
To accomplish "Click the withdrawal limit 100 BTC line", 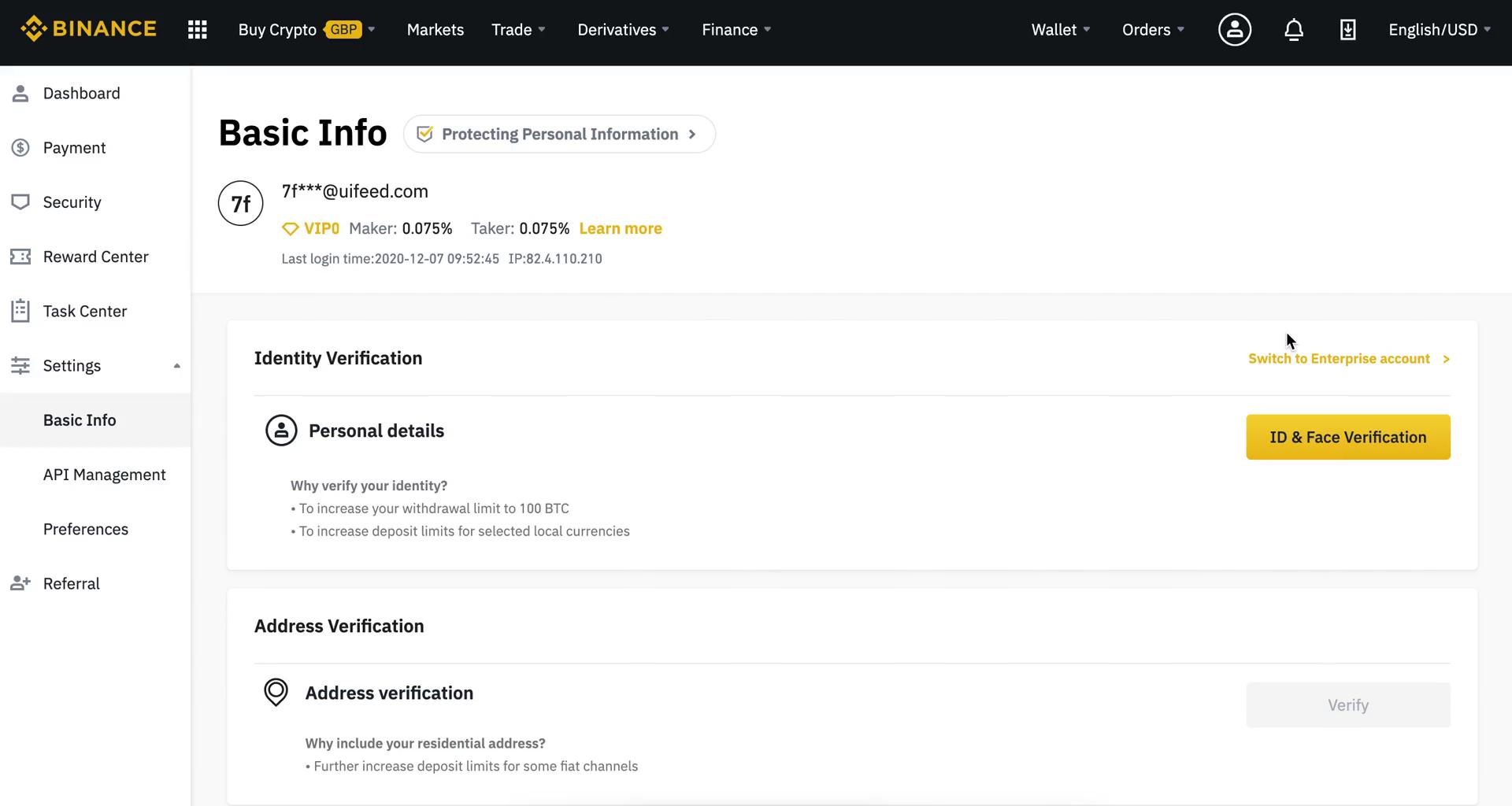I will [x=430, y=508].
